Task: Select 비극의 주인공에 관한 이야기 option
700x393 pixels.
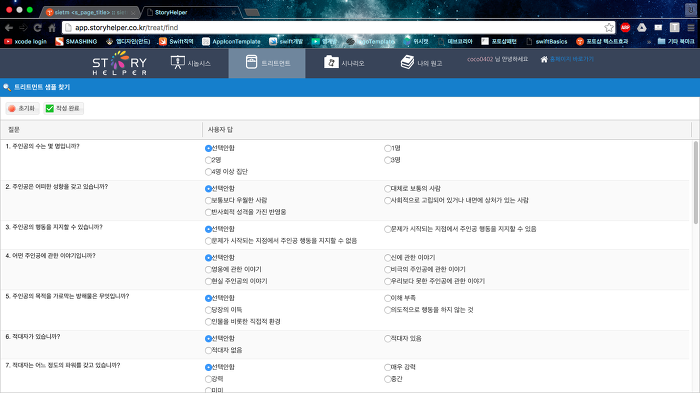Action: (x=388, y=269)
